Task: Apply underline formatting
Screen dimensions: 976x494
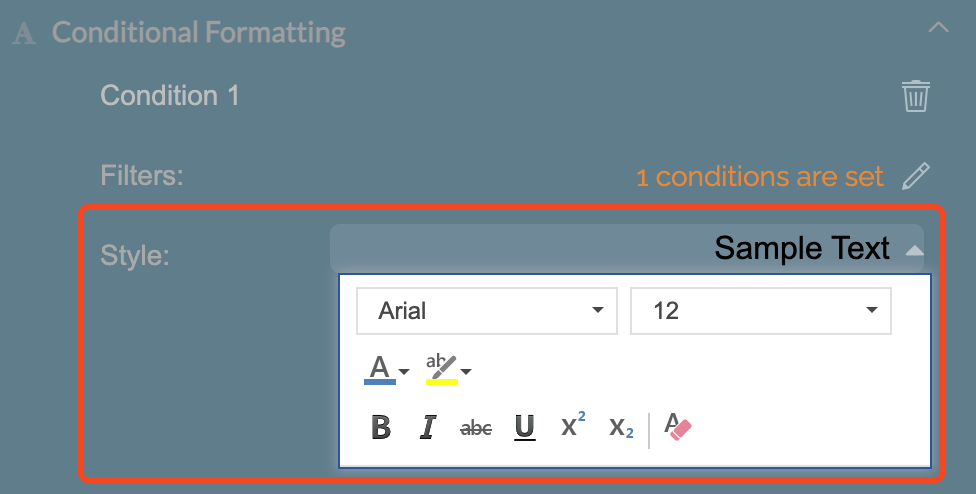Action: click(x=524, y=428)
